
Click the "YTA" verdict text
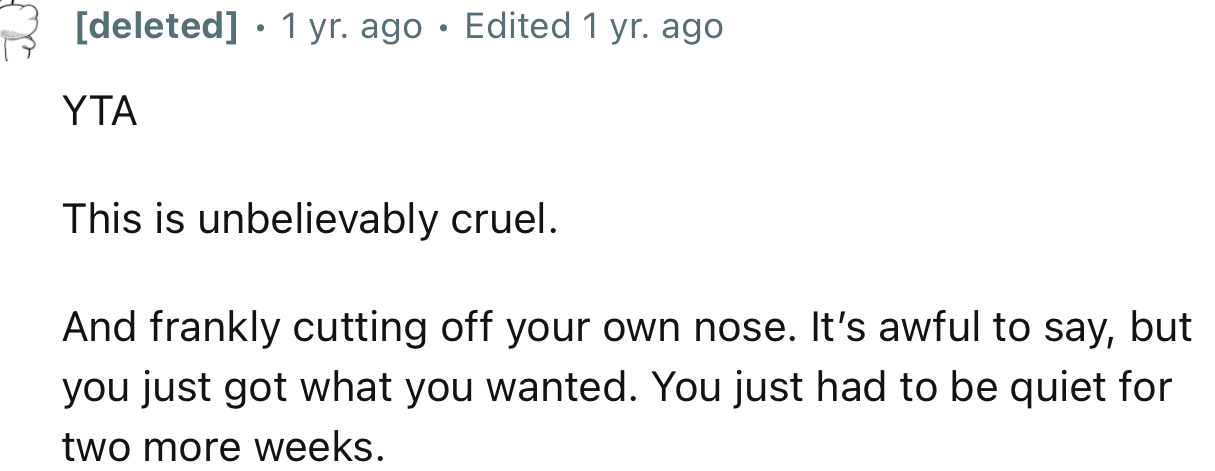point(99,113)
